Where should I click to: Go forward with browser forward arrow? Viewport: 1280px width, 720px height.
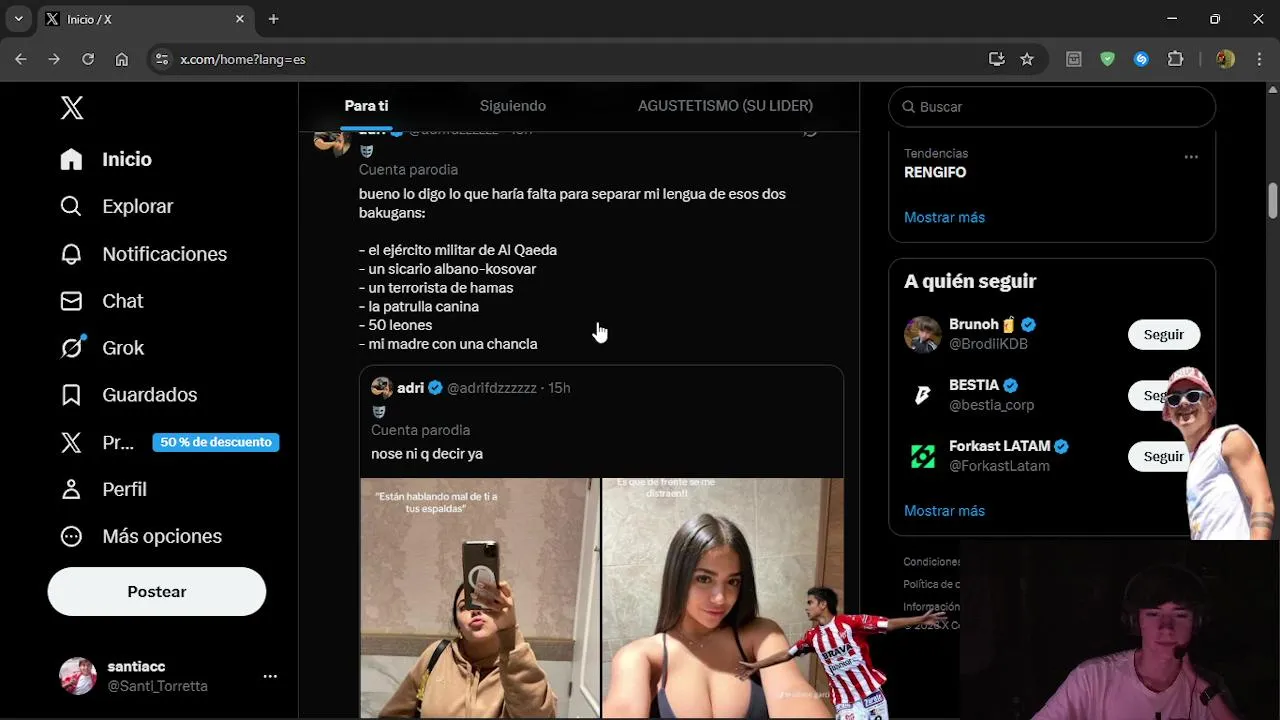click(54, 59)
